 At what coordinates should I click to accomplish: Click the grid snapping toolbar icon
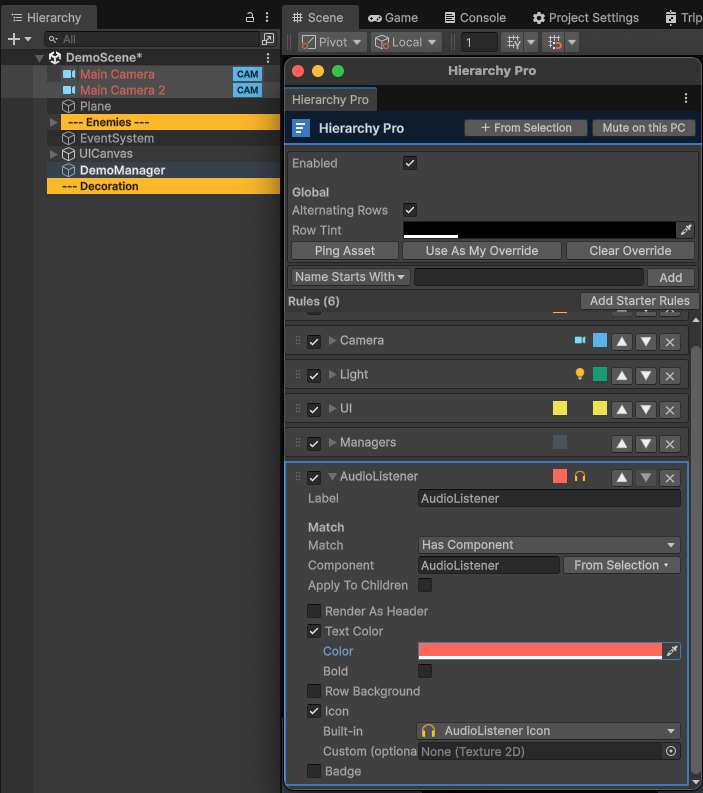pyautogui.click(x=513, y=42)
